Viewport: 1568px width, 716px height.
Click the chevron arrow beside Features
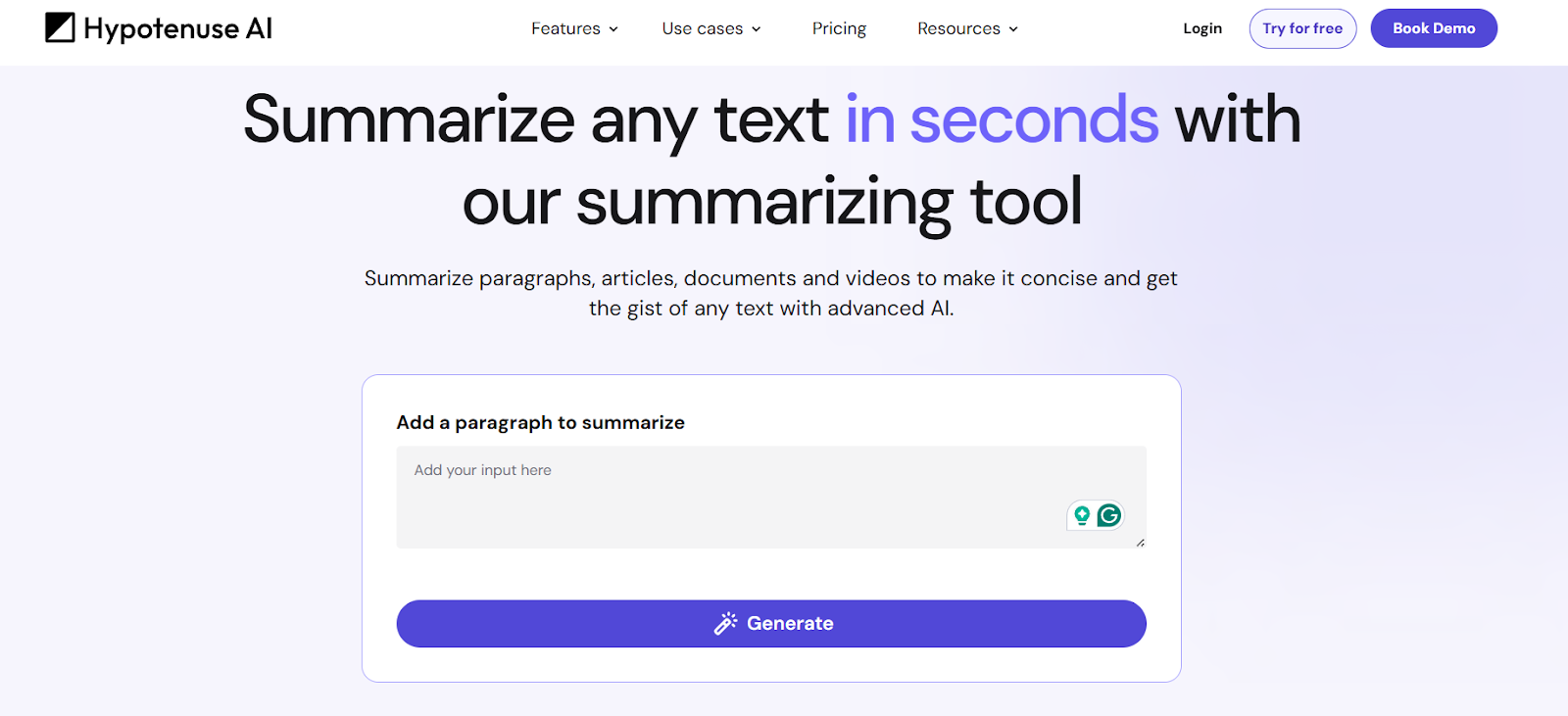(x=613, y=29)
